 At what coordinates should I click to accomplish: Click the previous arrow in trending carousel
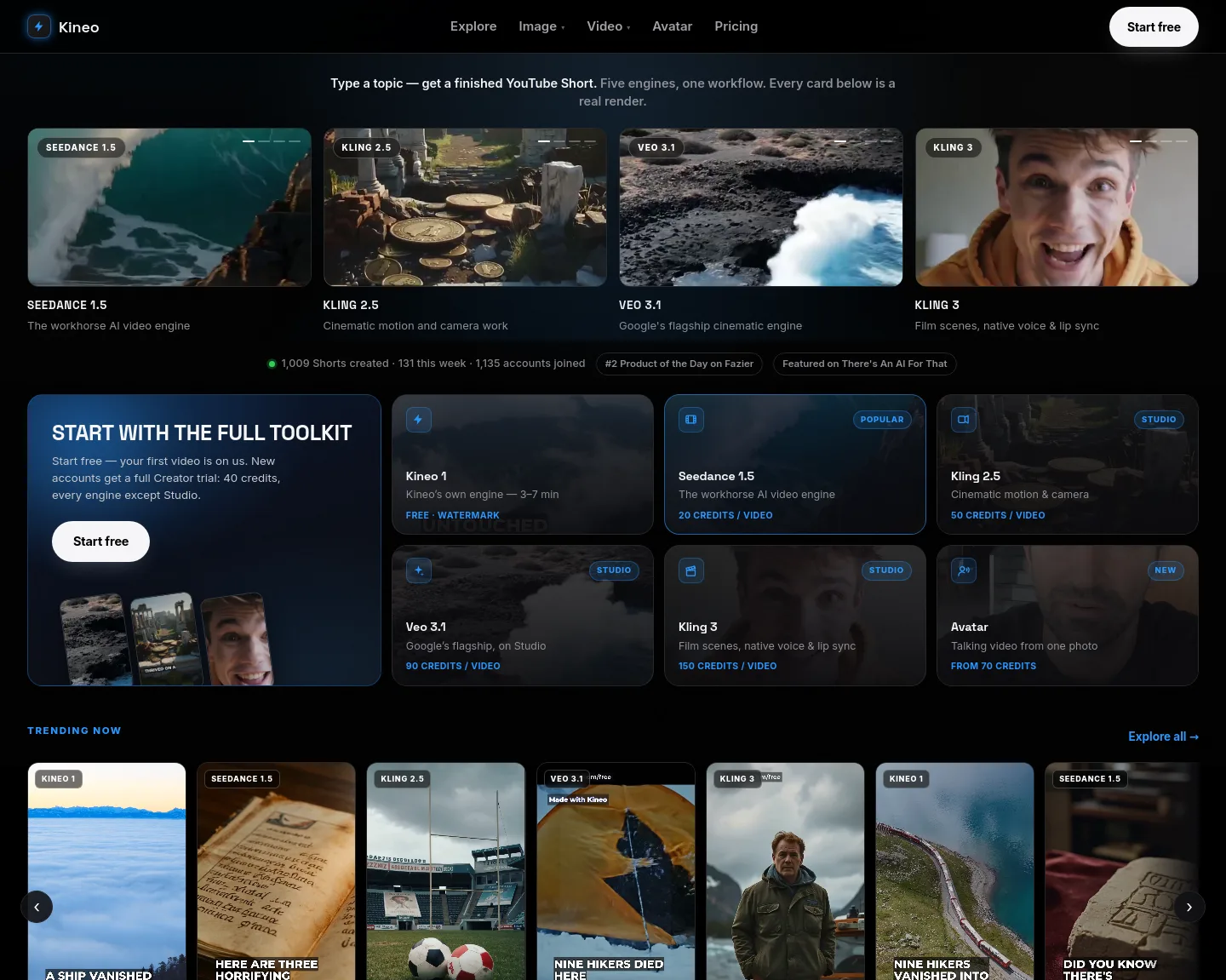pos(37,907)
